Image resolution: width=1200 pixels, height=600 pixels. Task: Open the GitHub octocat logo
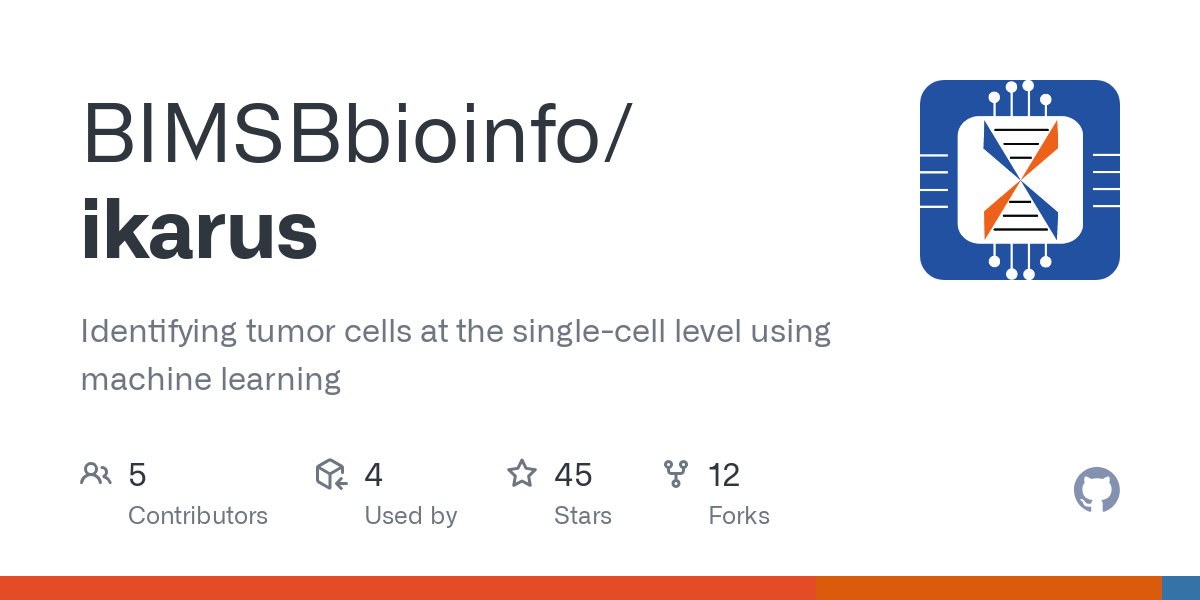point(1096,490)
